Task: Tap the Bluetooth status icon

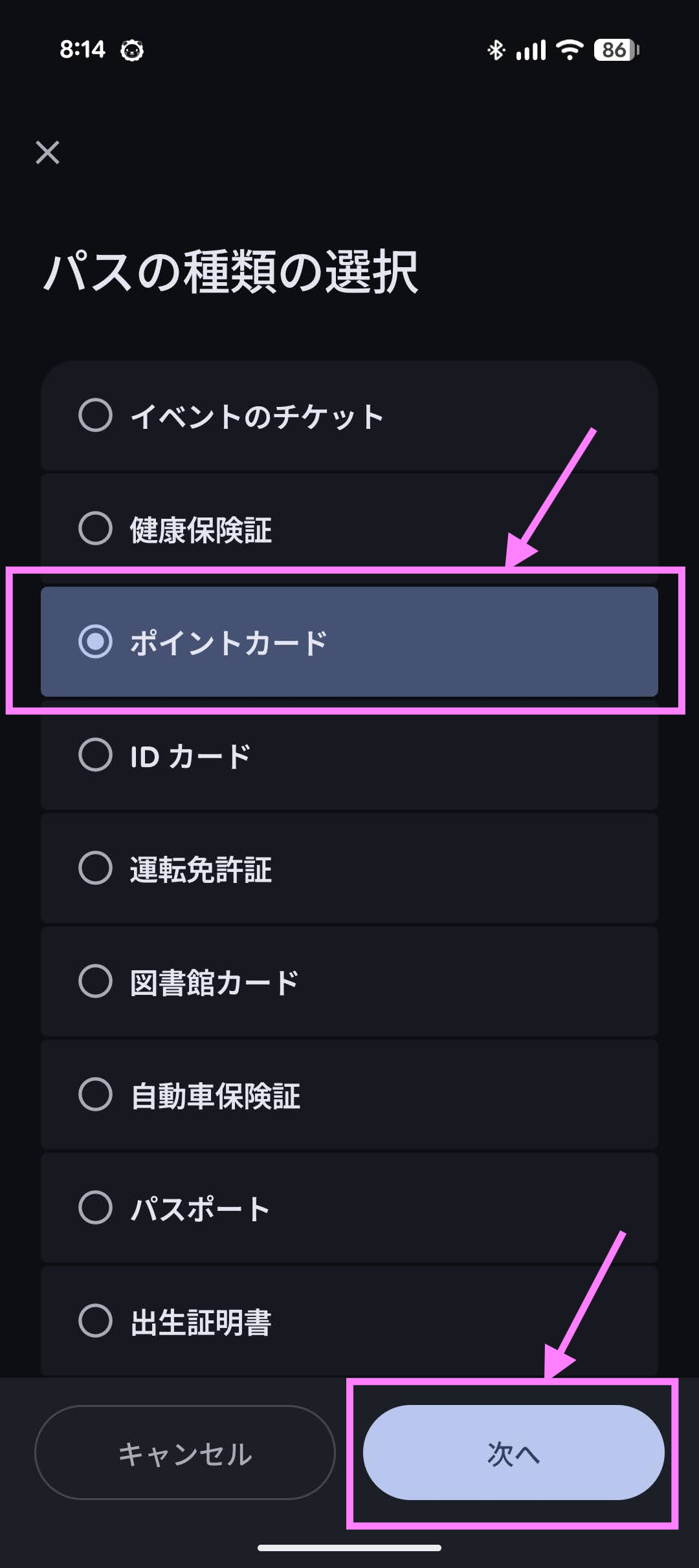Action: [496, 49]
